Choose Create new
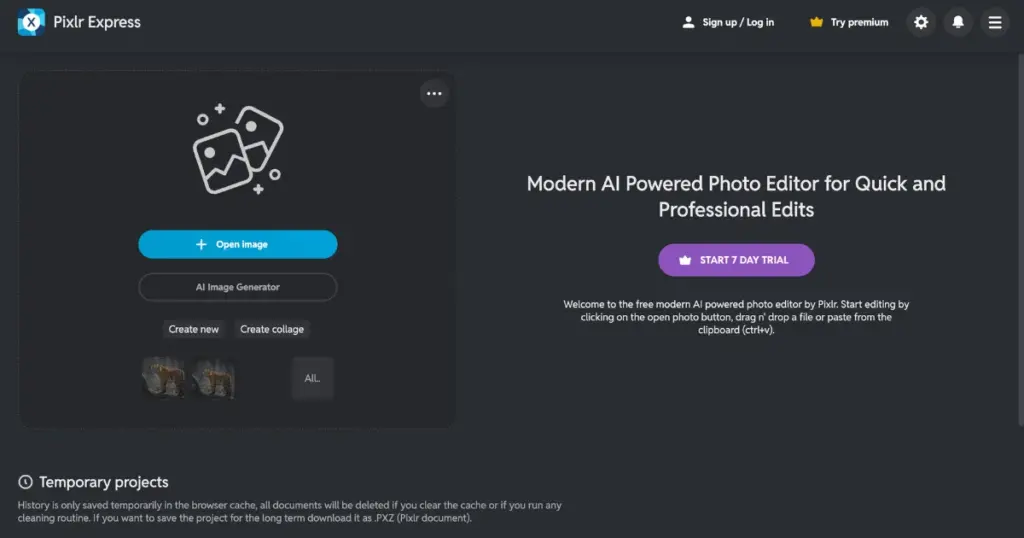1024x538 pixels. (x=194, y=329)
